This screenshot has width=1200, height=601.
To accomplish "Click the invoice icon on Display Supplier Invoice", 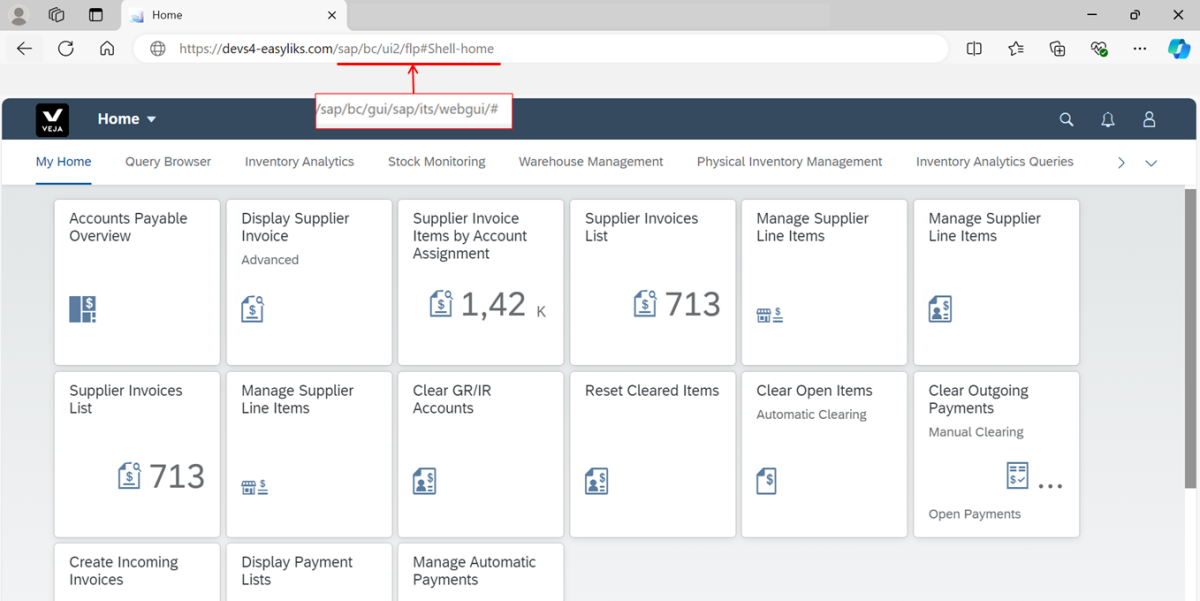I will click(x=252, y=308).
